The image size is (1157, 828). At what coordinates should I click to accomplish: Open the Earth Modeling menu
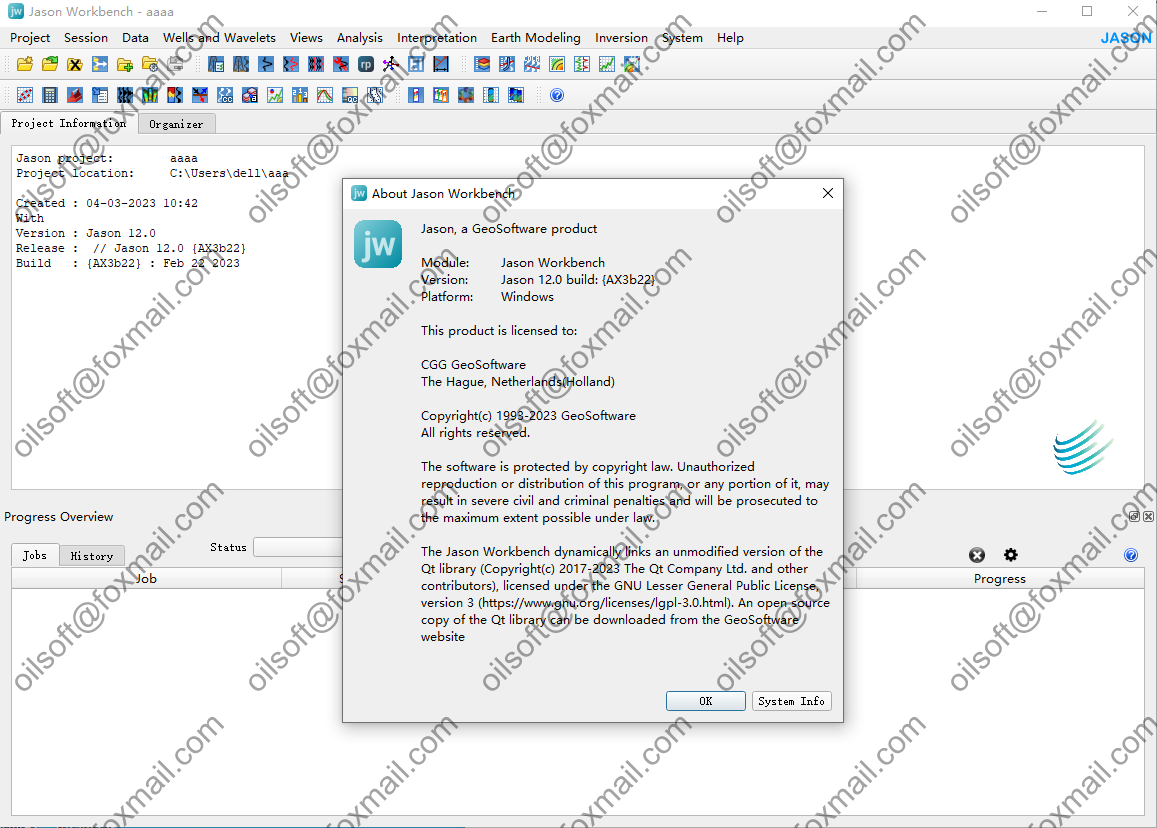536,38
